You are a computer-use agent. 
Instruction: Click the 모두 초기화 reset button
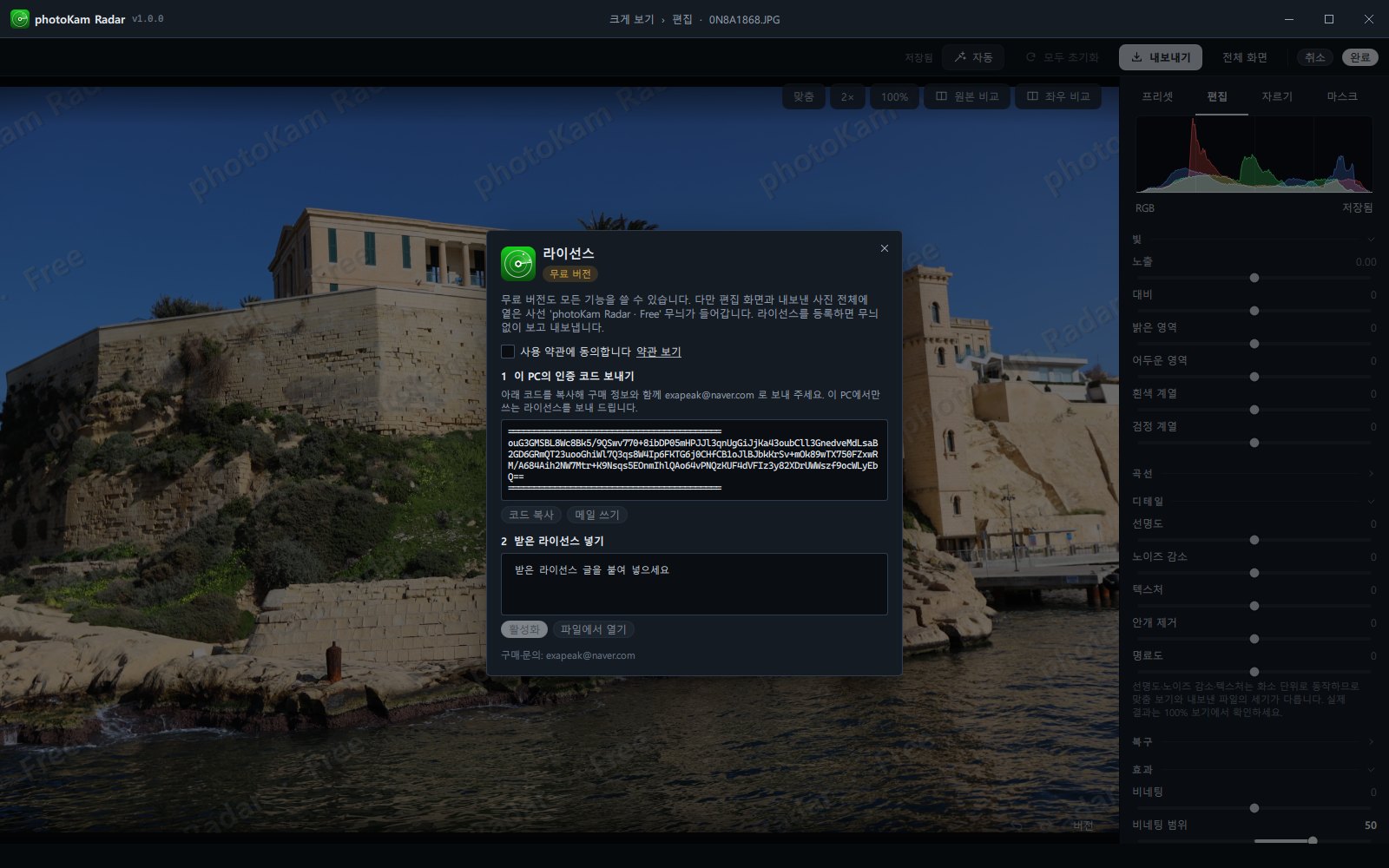coord(1062,57)
